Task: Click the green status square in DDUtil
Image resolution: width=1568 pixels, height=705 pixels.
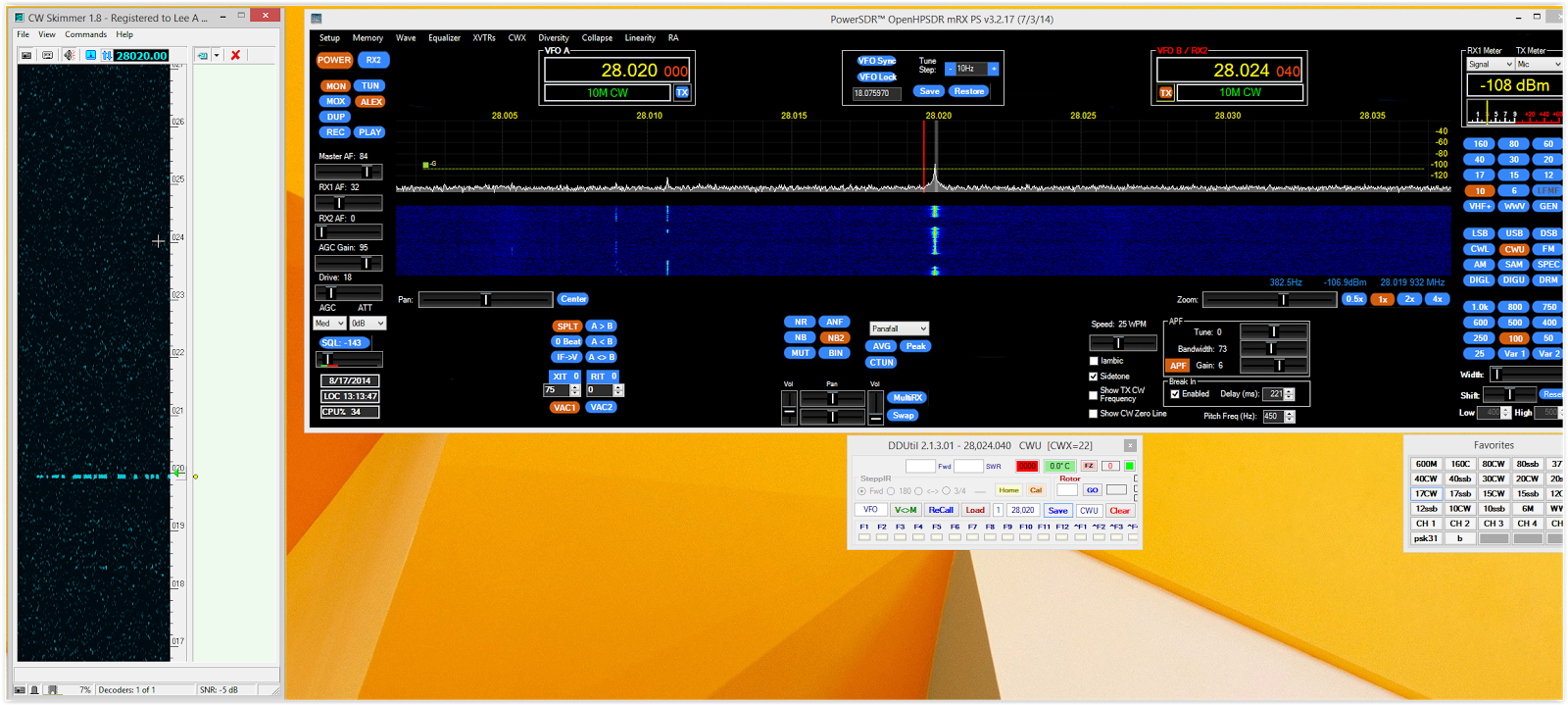Action: pyautogui.click(x=1129, y=466)
